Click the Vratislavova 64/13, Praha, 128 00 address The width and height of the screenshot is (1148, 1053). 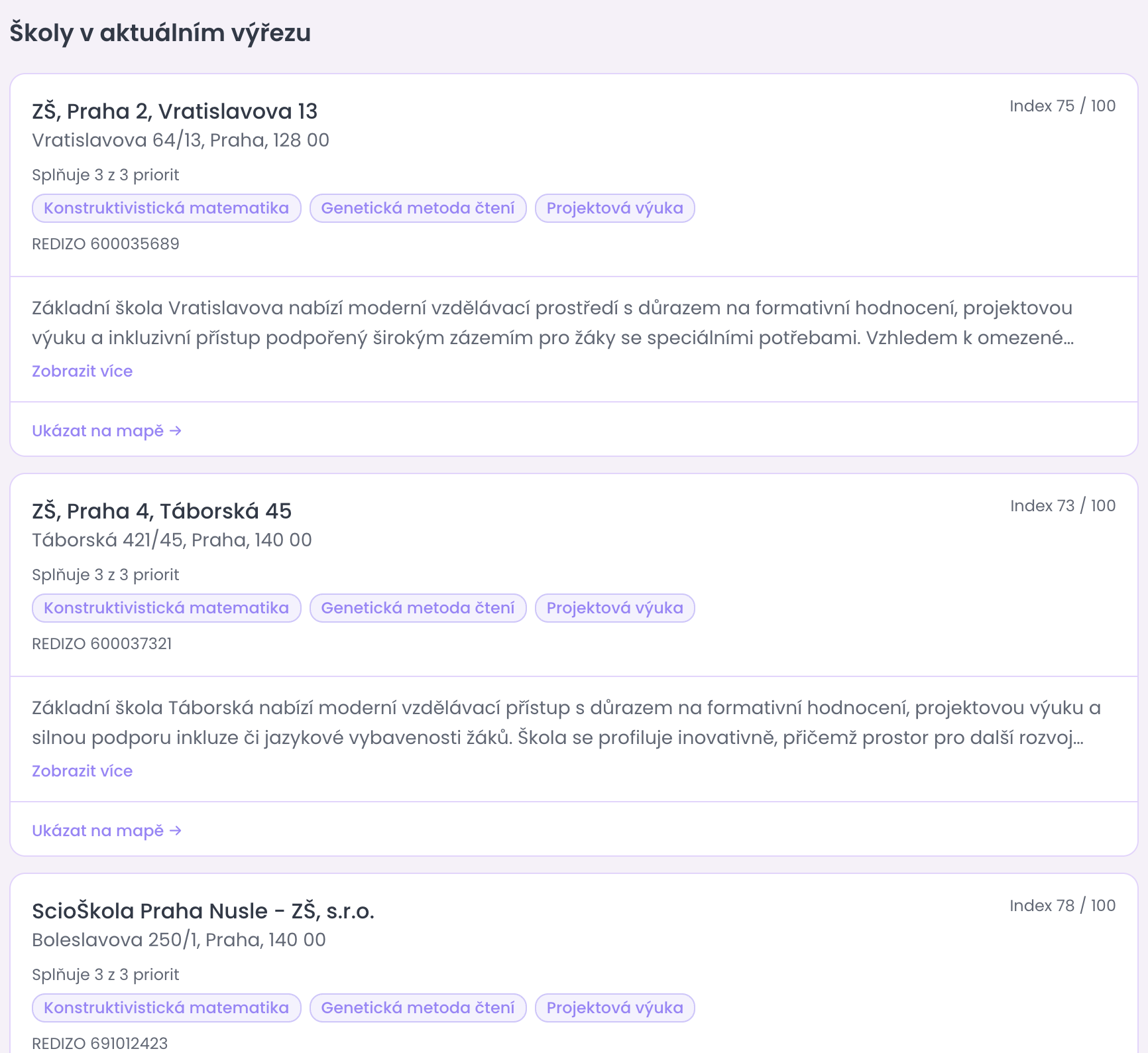pos(180,141)
